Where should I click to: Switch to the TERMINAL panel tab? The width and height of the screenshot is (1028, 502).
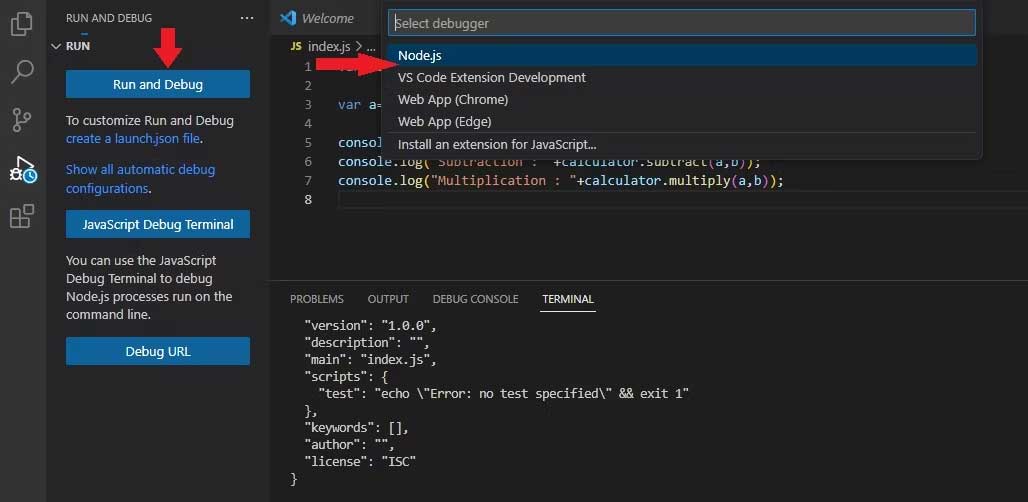[x=568, y=299]
